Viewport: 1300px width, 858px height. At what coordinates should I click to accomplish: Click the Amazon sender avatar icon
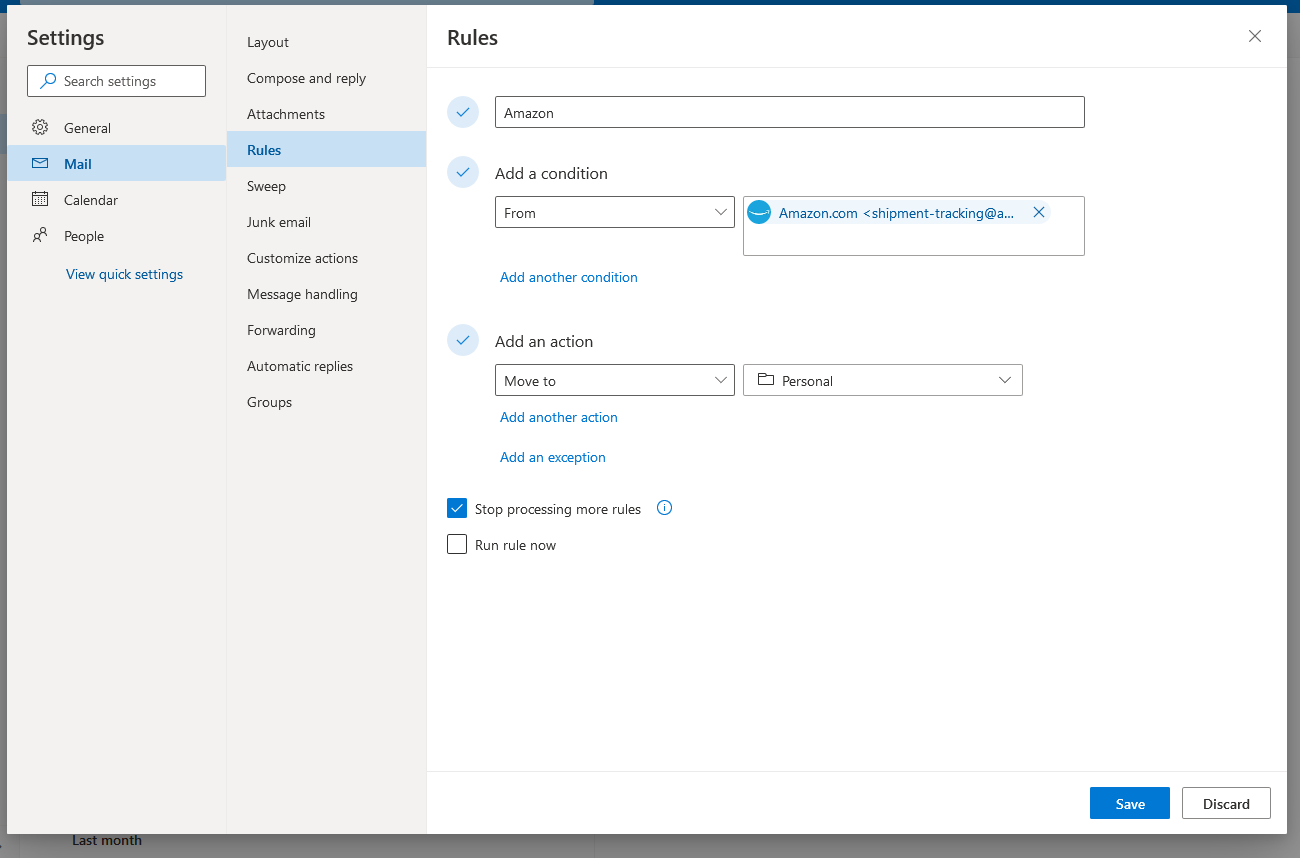pyautogui.click(x=759, y=212)
